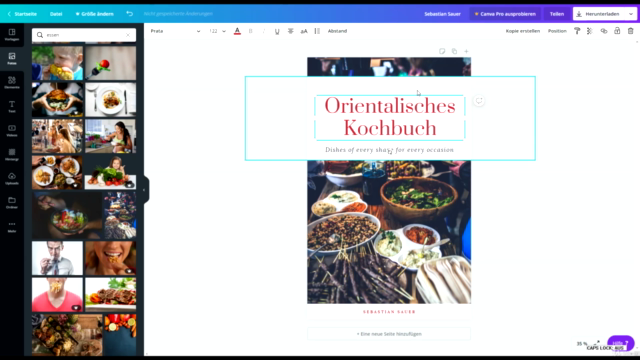Click the search magnifier icon
640x360 pixels.
40,35
